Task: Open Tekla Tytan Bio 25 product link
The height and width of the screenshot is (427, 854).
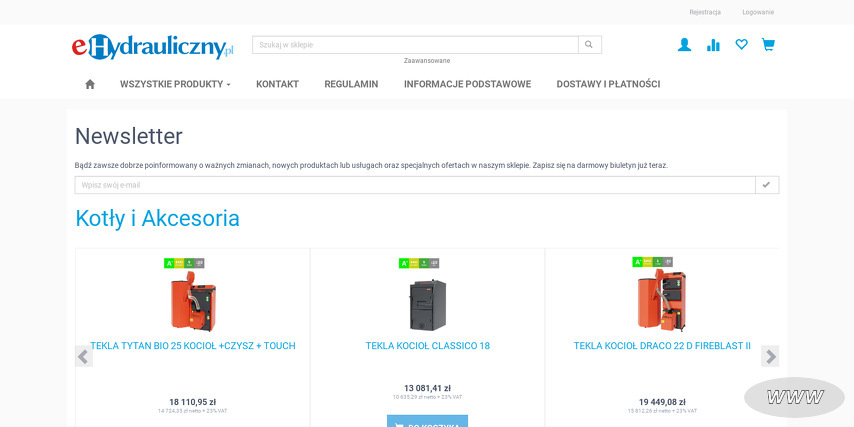Action: click(x=193, y=346)
